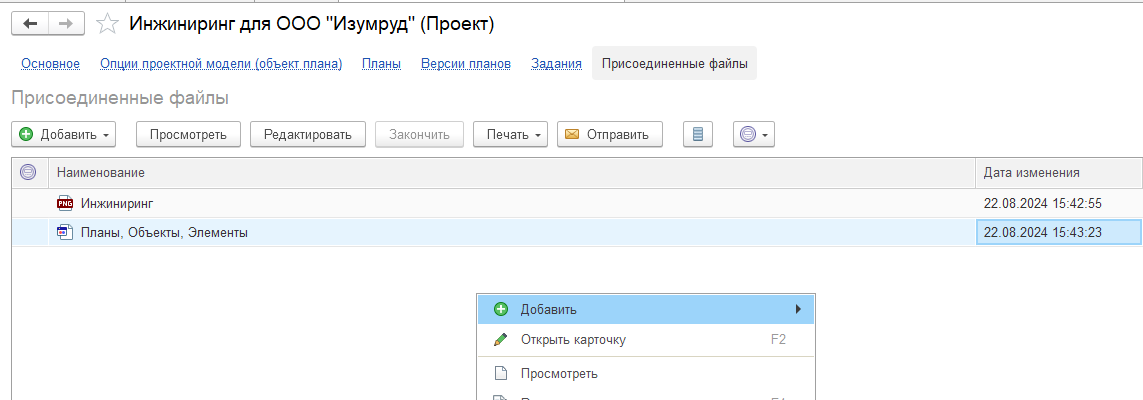The image size is (1143, 400).
Task: Click the document icon beside Планы, Объекты, Элементы
Action: 65,232
